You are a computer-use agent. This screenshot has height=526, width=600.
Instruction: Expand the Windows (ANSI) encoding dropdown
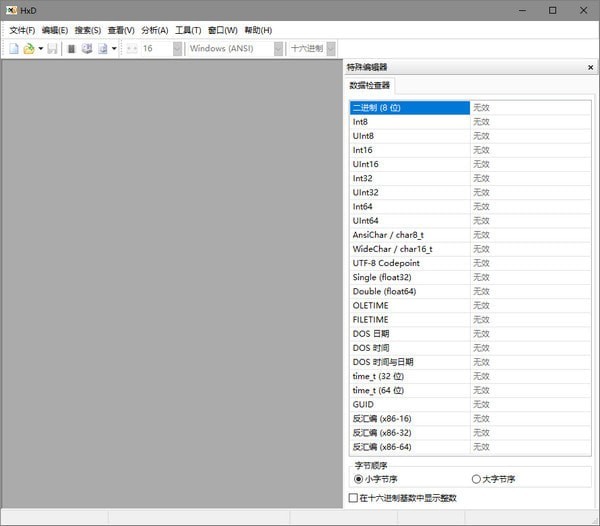coord(278,48)
